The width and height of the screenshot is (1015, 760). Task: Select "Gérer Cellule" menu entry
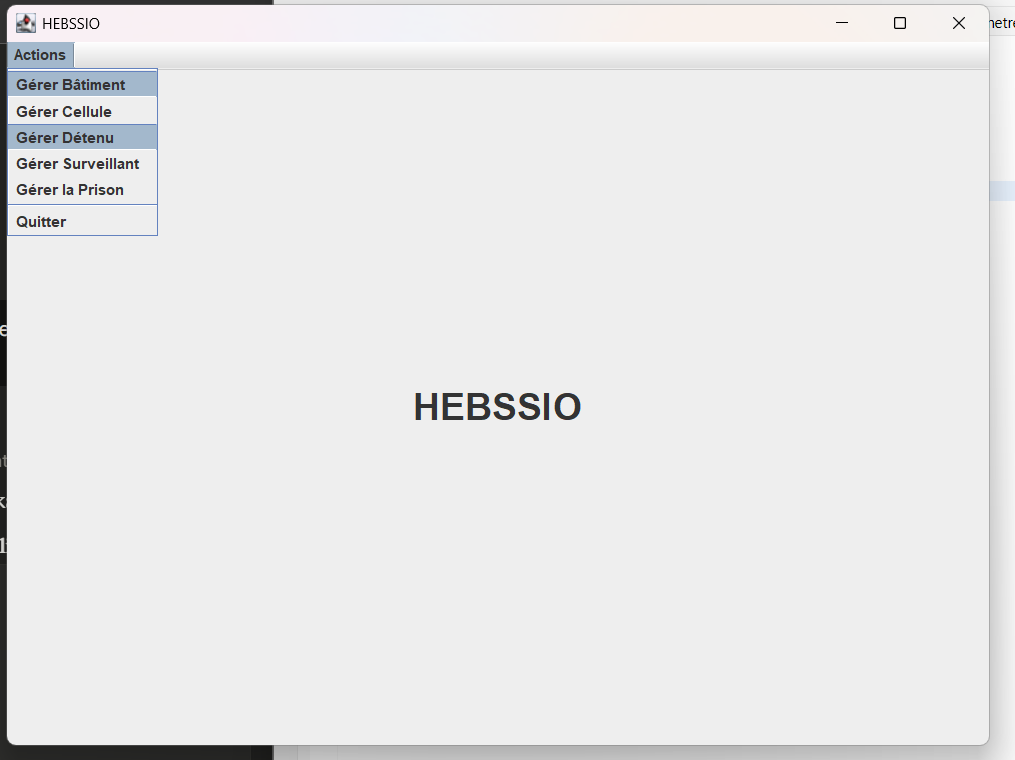[x=63, y=111]
